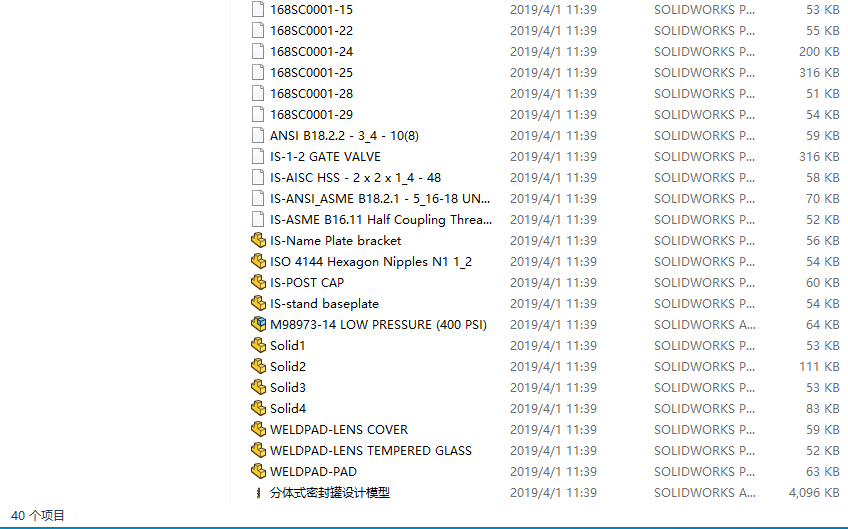Select file name 168SC0001-15

[312, 10]
